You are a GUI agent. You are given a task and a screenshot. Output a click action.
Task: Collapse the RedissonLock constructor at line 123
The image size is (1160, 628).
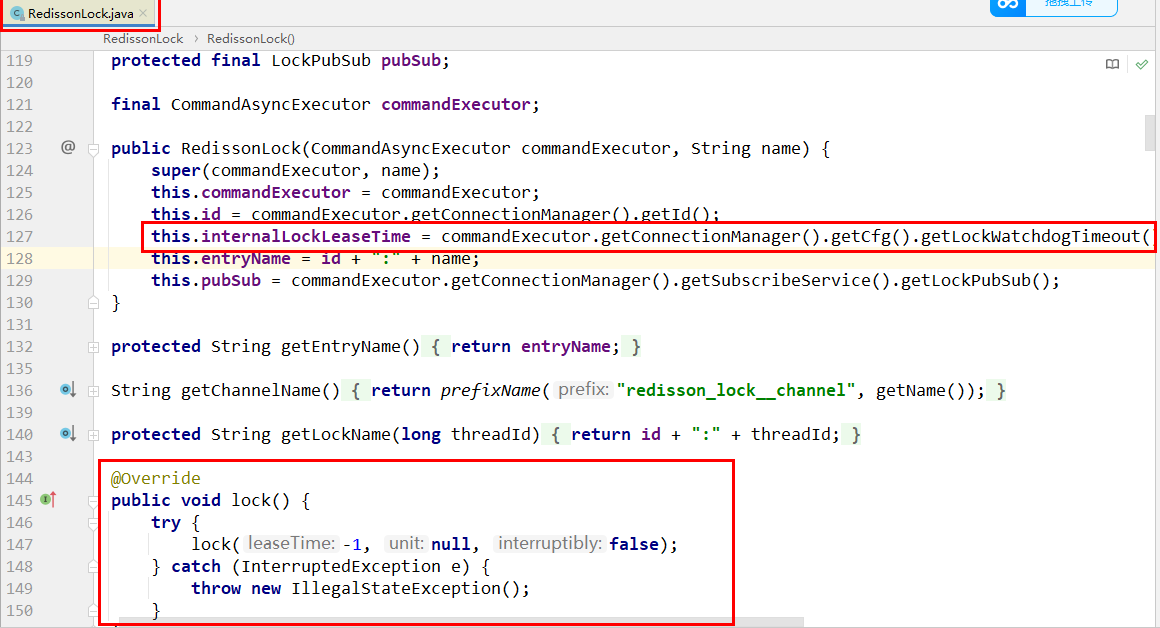[93, 149]
